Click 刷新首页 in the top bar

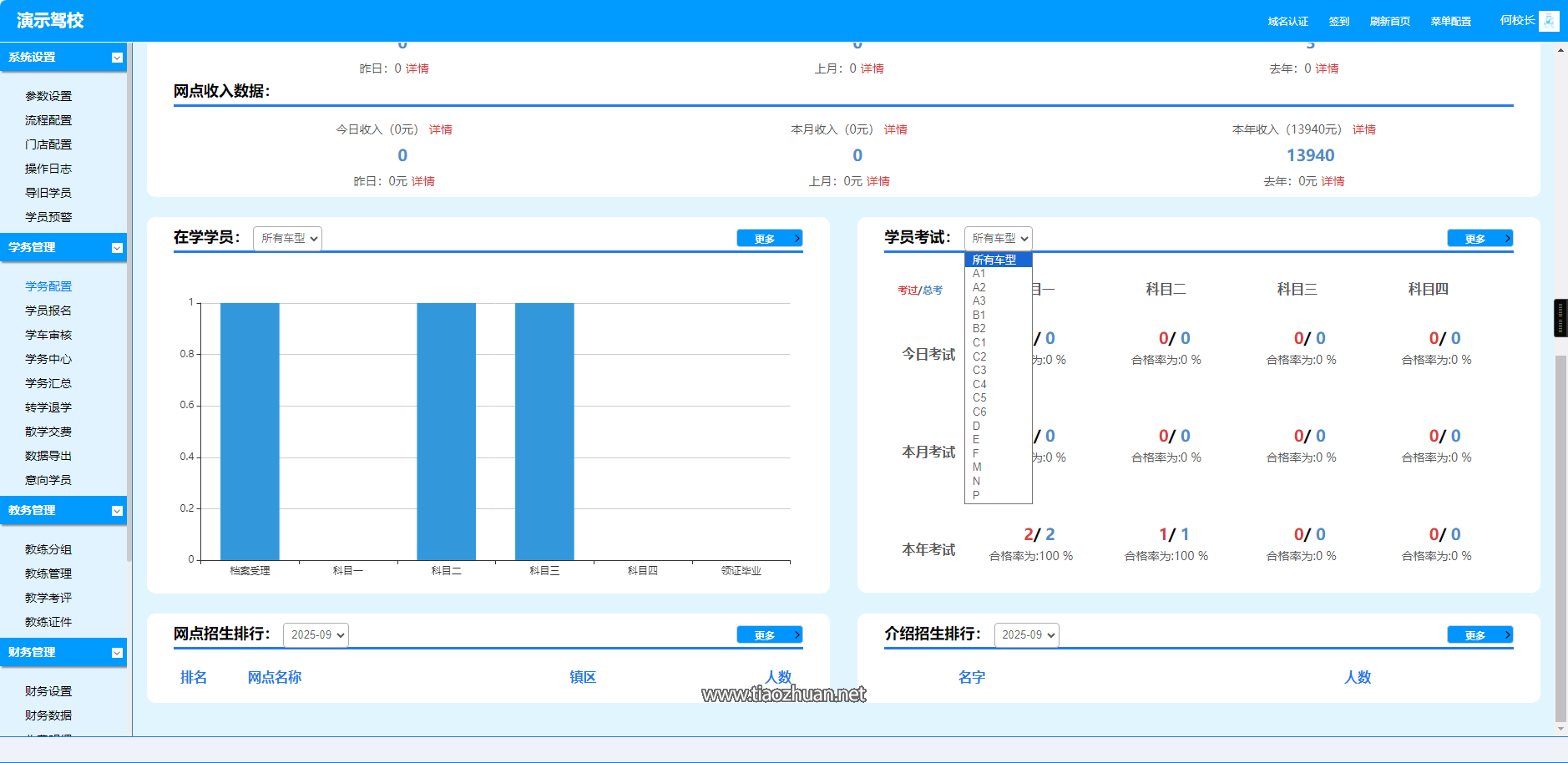[1390, 22]
